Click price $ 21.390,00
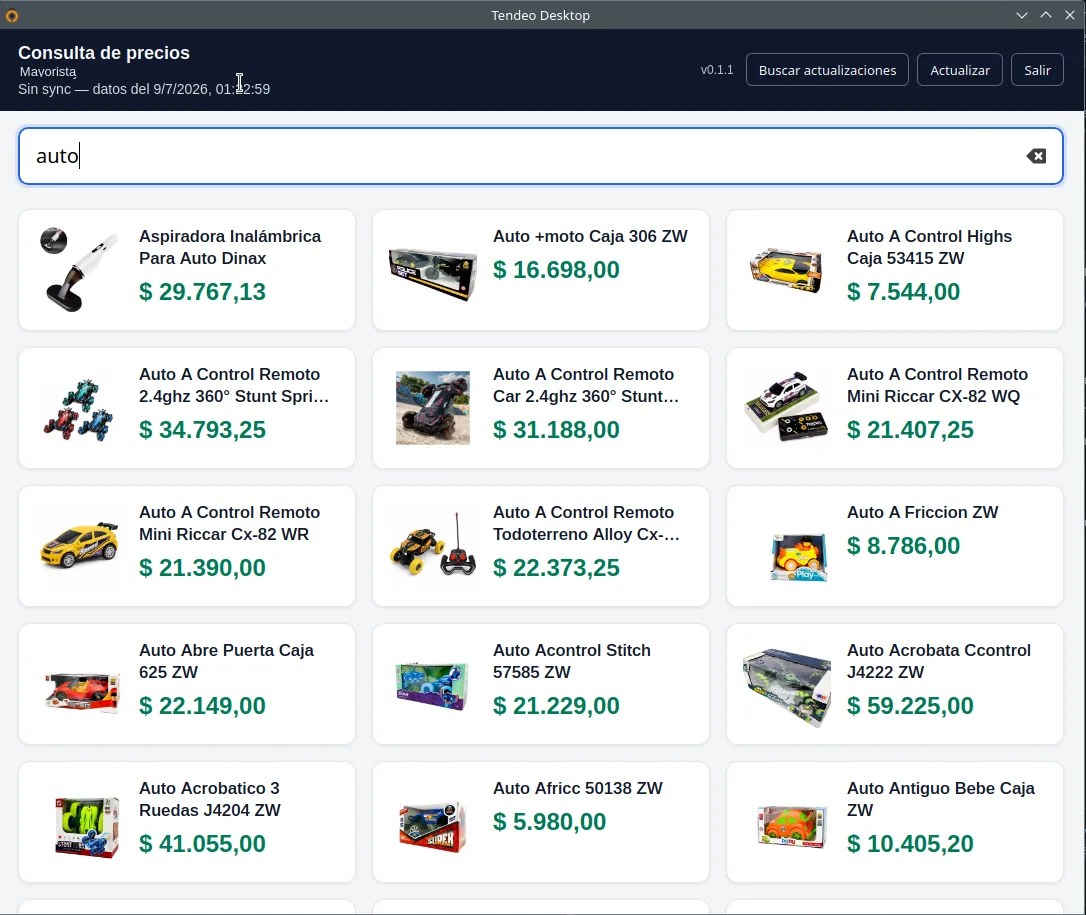This screenshot has height=915, width=1086. pyautogui.click(x=202, y=567)
